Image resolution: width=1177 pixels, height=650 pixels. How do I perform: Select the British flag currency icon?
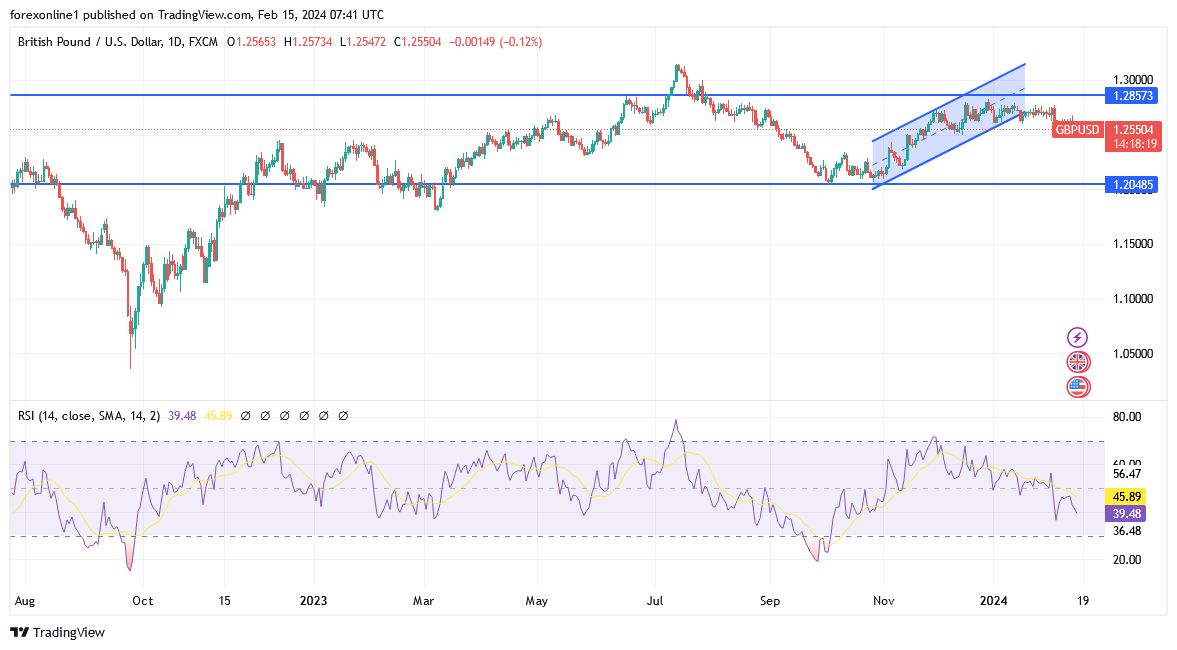click(x=1078, y=362)
